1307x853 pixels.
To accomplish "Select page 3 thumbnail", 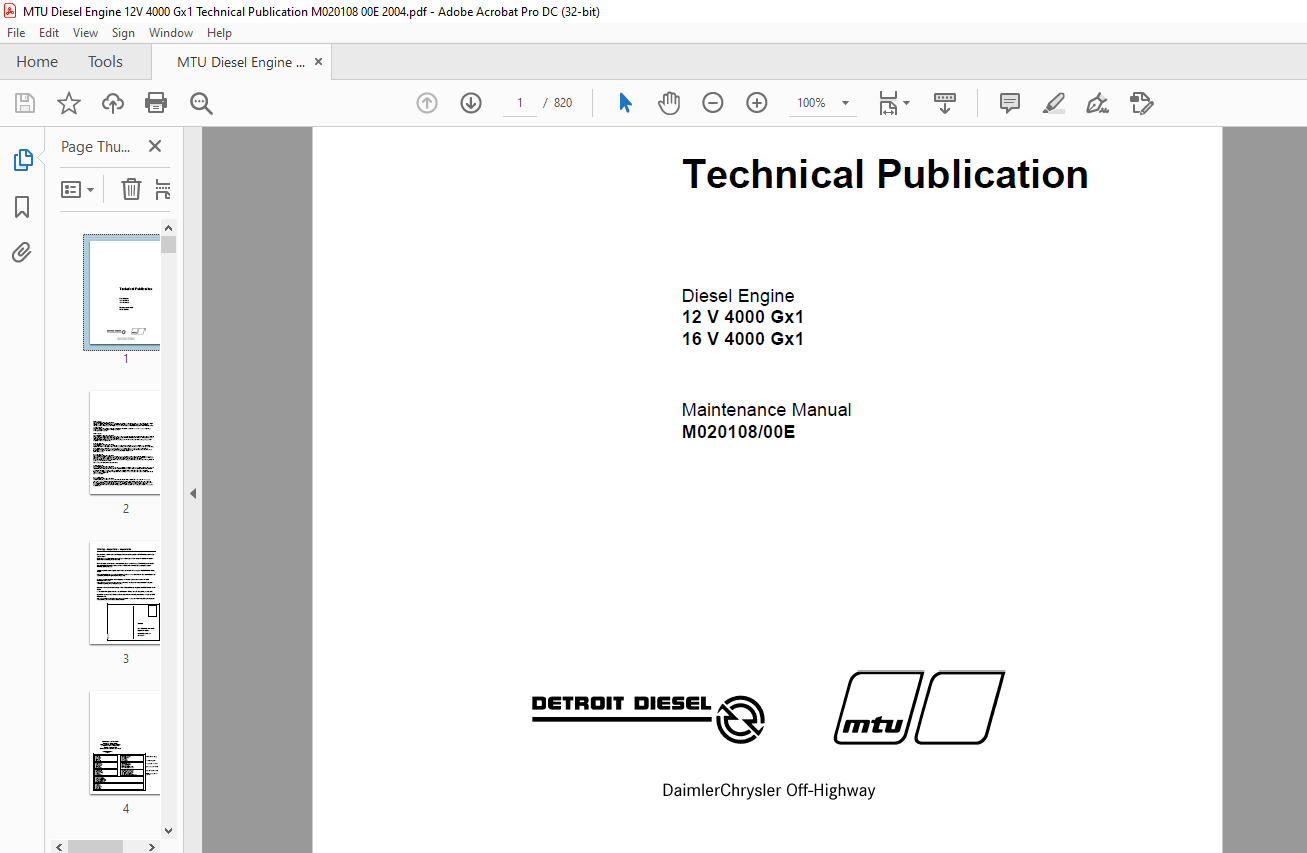I will pyautogui.click(x=125, y=592).
